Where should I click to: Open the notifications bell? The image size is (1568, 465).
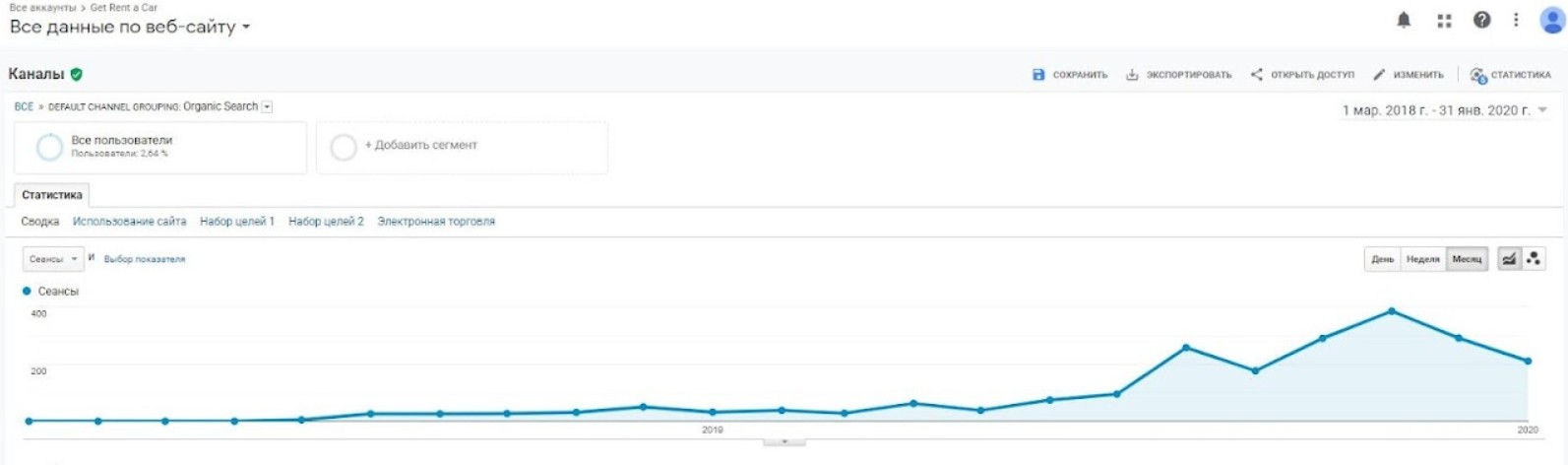coord(1404,20)
